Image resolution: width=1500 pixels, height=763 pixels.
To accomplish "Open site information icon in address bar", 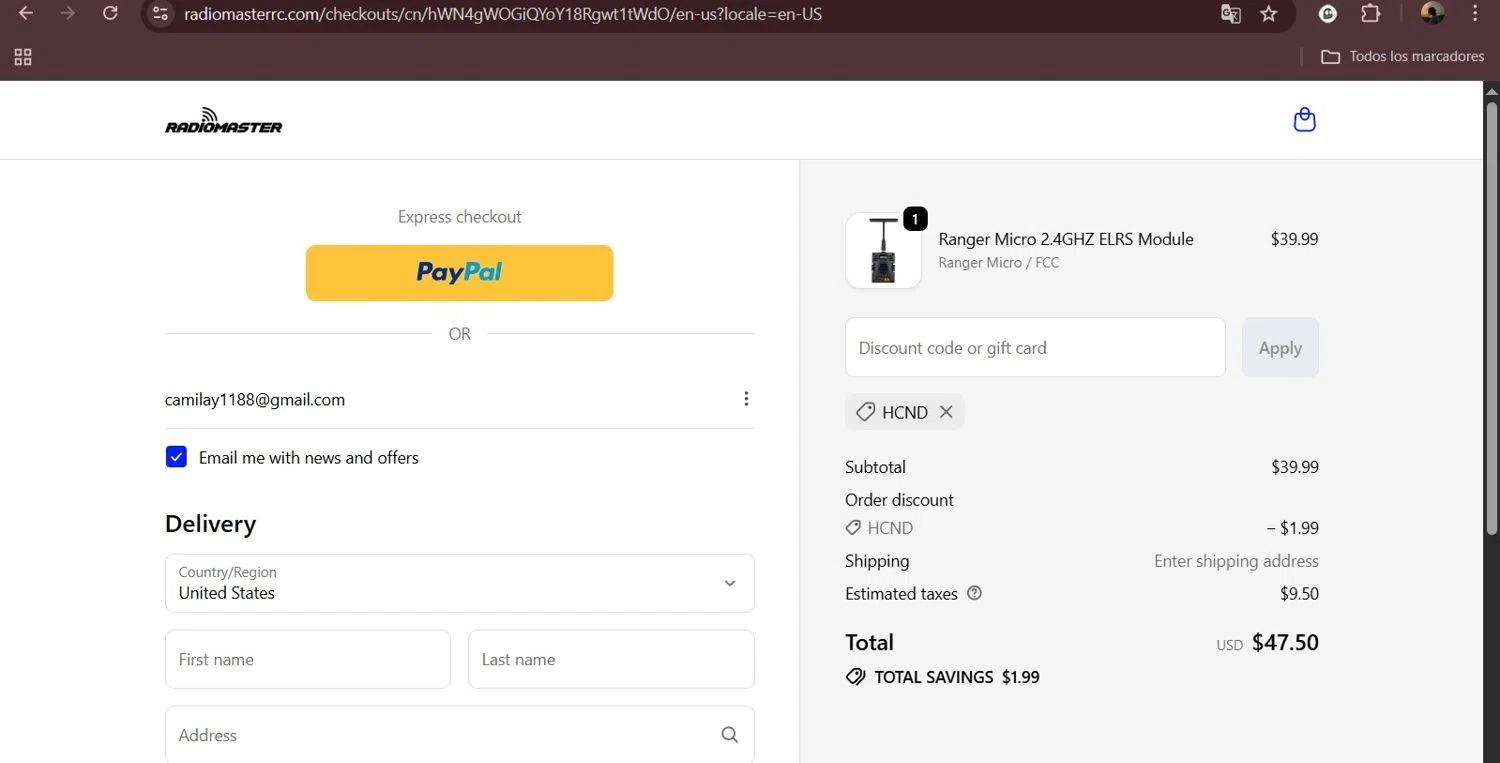I will (160, 14).
